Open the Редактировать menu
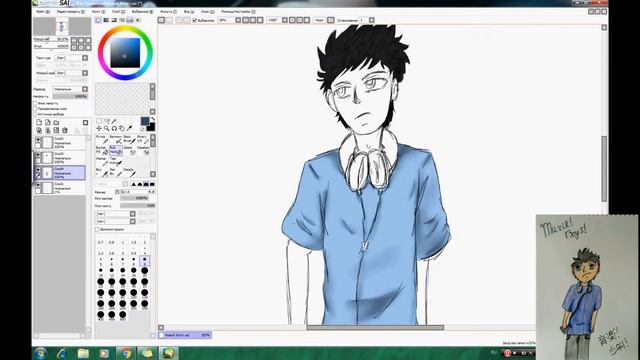 pos(71,12)
